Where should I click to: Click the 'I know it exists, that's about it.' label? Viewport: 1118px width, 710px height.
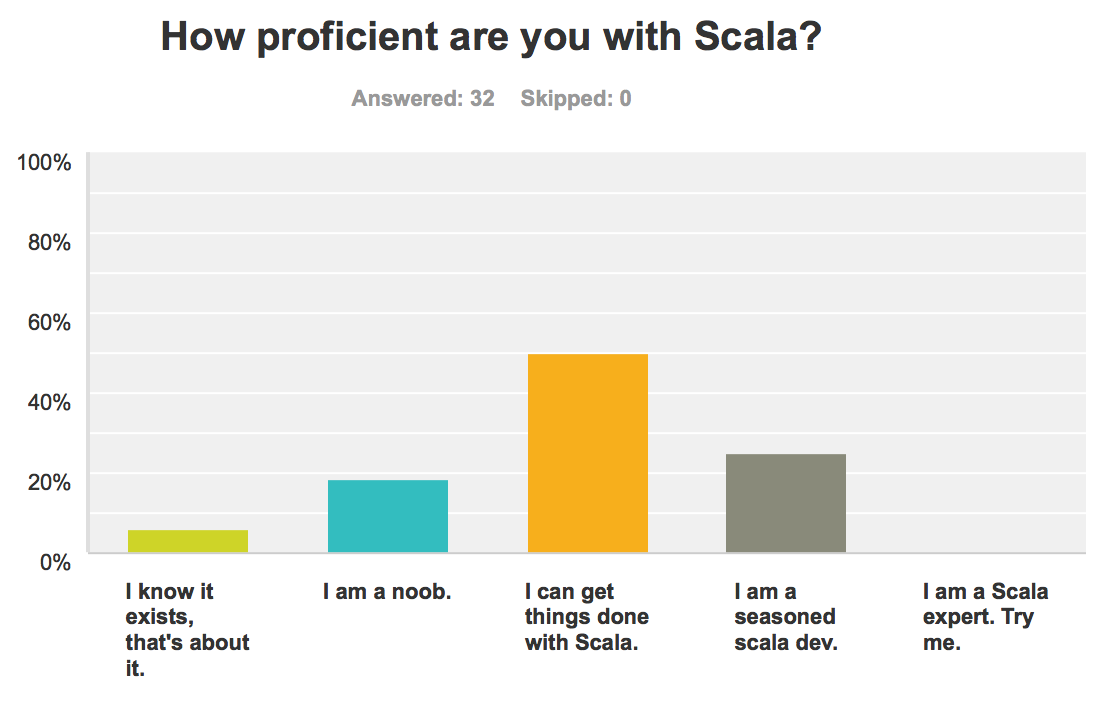pyautogui.click(x=187, y=630)
